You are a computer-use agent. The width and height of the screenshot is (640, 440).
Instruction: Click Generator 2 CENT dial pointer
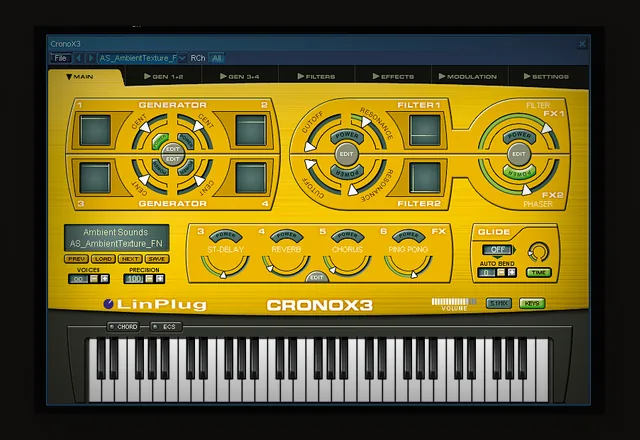pyautogui.click(x=198, y=126)
